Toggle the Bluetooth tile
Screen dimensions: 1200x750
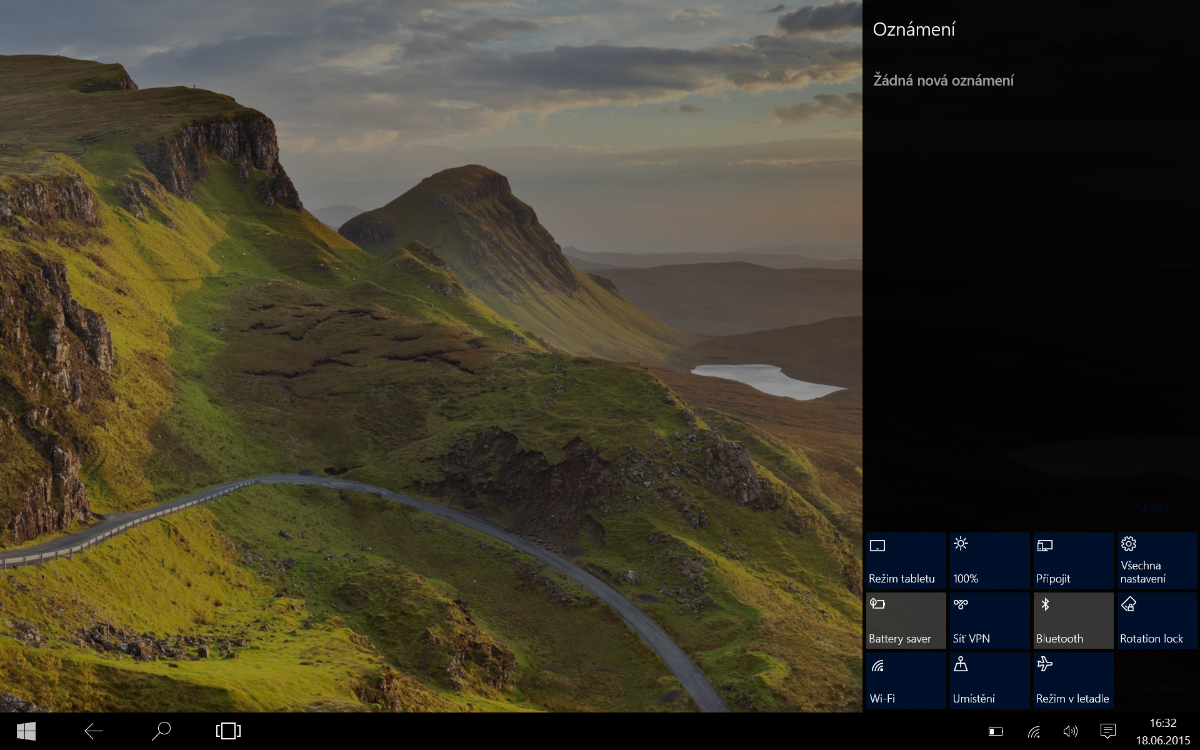1073,621
